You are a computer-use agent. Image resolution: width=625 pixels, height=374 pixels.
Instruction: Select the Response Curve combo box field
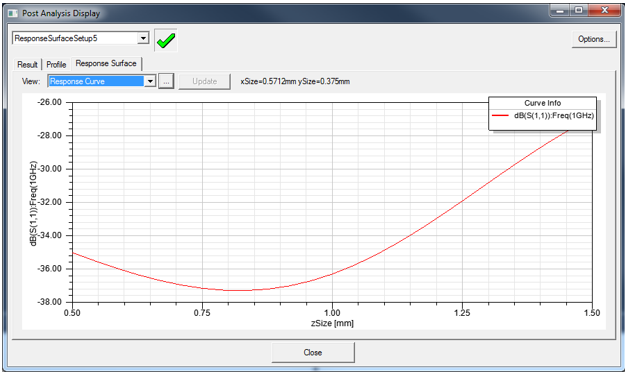click(x=102, y=81)
